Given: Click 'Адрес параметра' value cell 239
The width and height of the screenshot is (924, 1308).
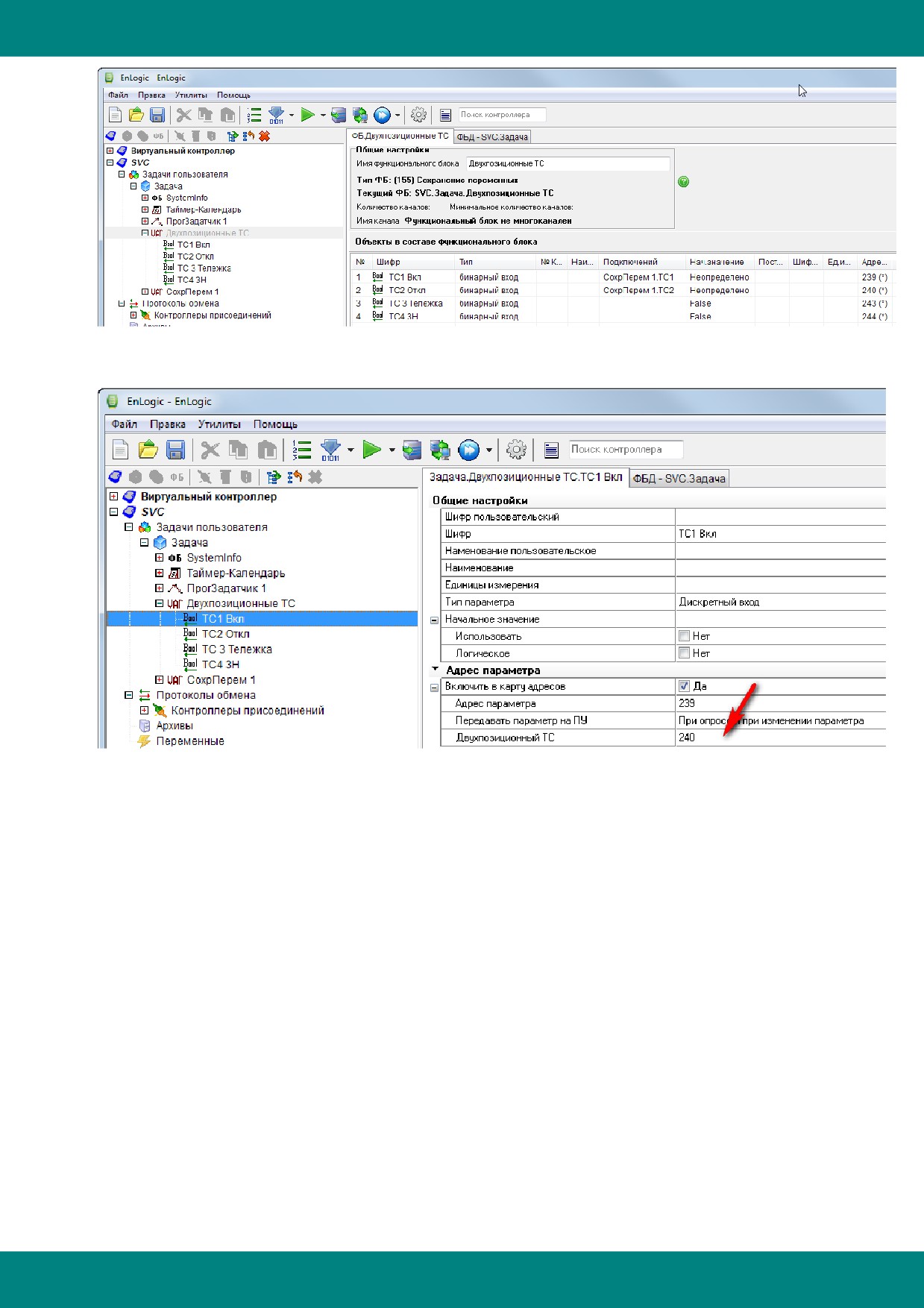Looking at the screenshot, I should (x=780, y=703).
